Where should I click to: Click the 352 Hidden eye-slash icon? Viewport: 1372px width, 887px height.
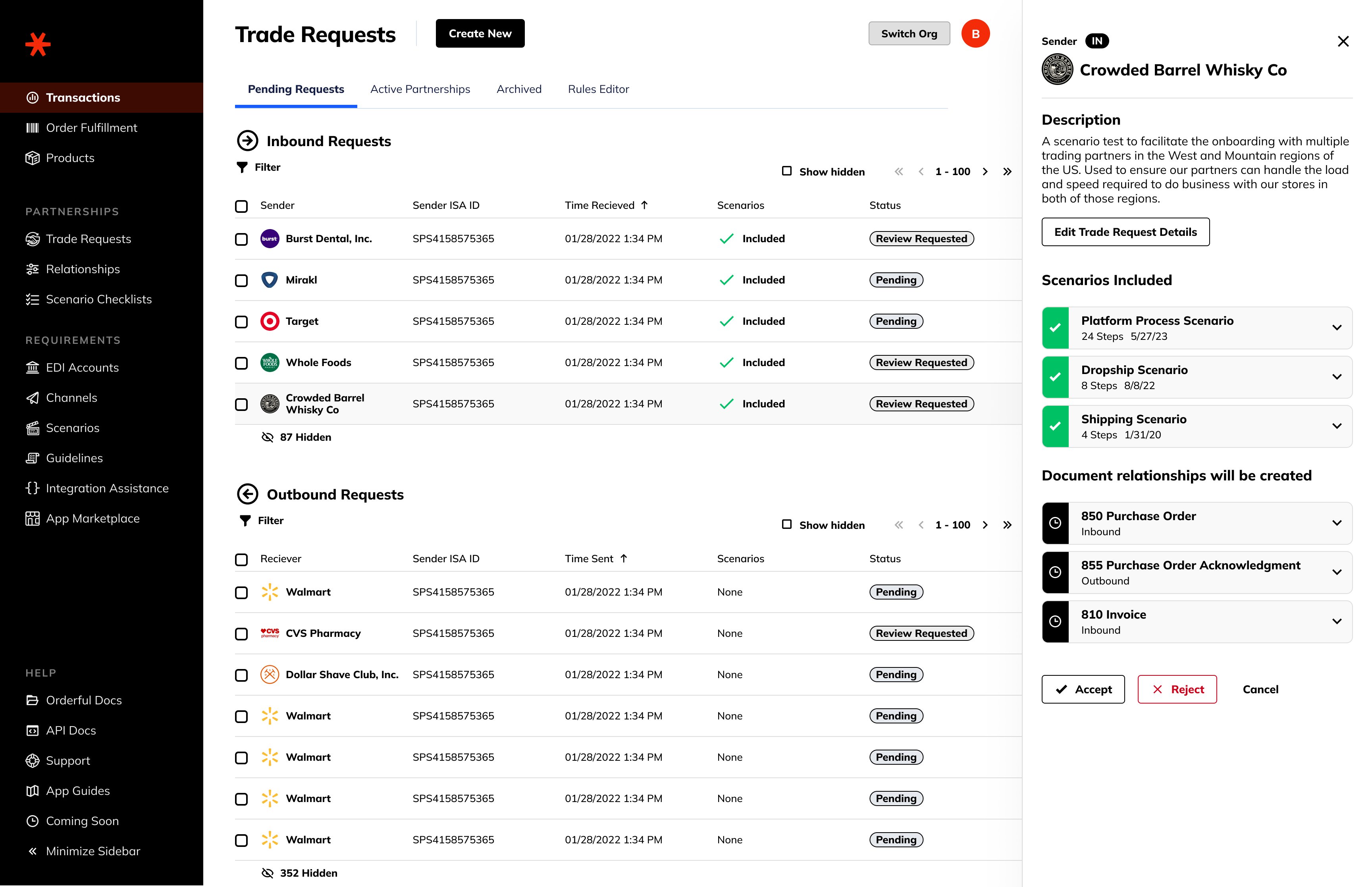pos(267,873)
